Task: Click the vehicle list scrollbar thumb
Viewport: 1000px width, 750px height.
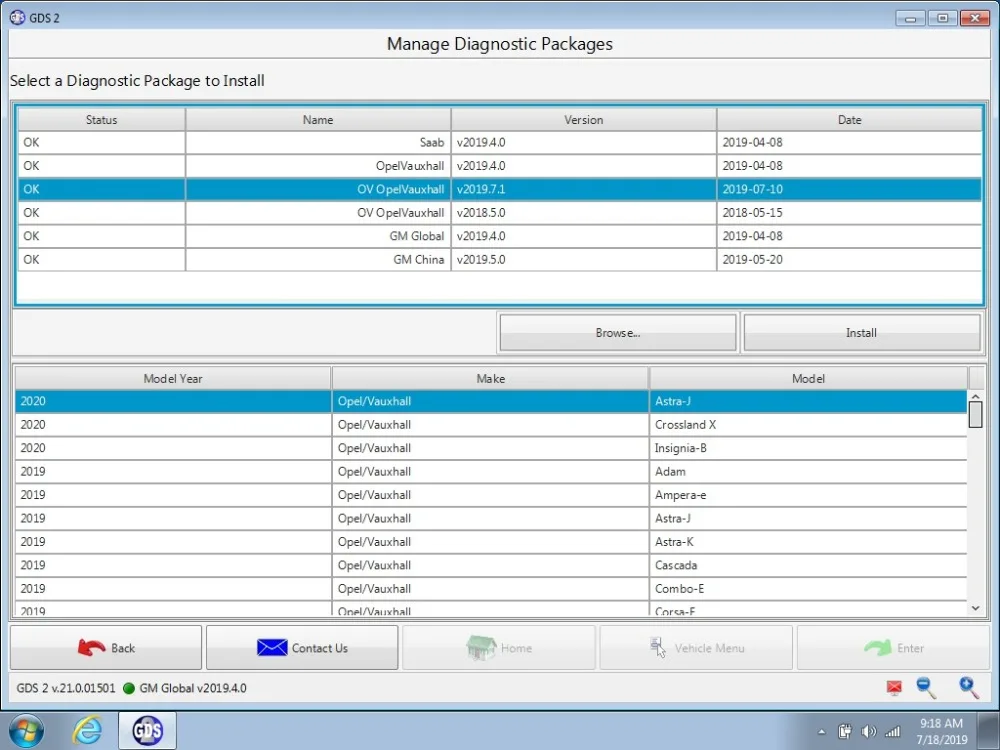Action: [975, 415]
